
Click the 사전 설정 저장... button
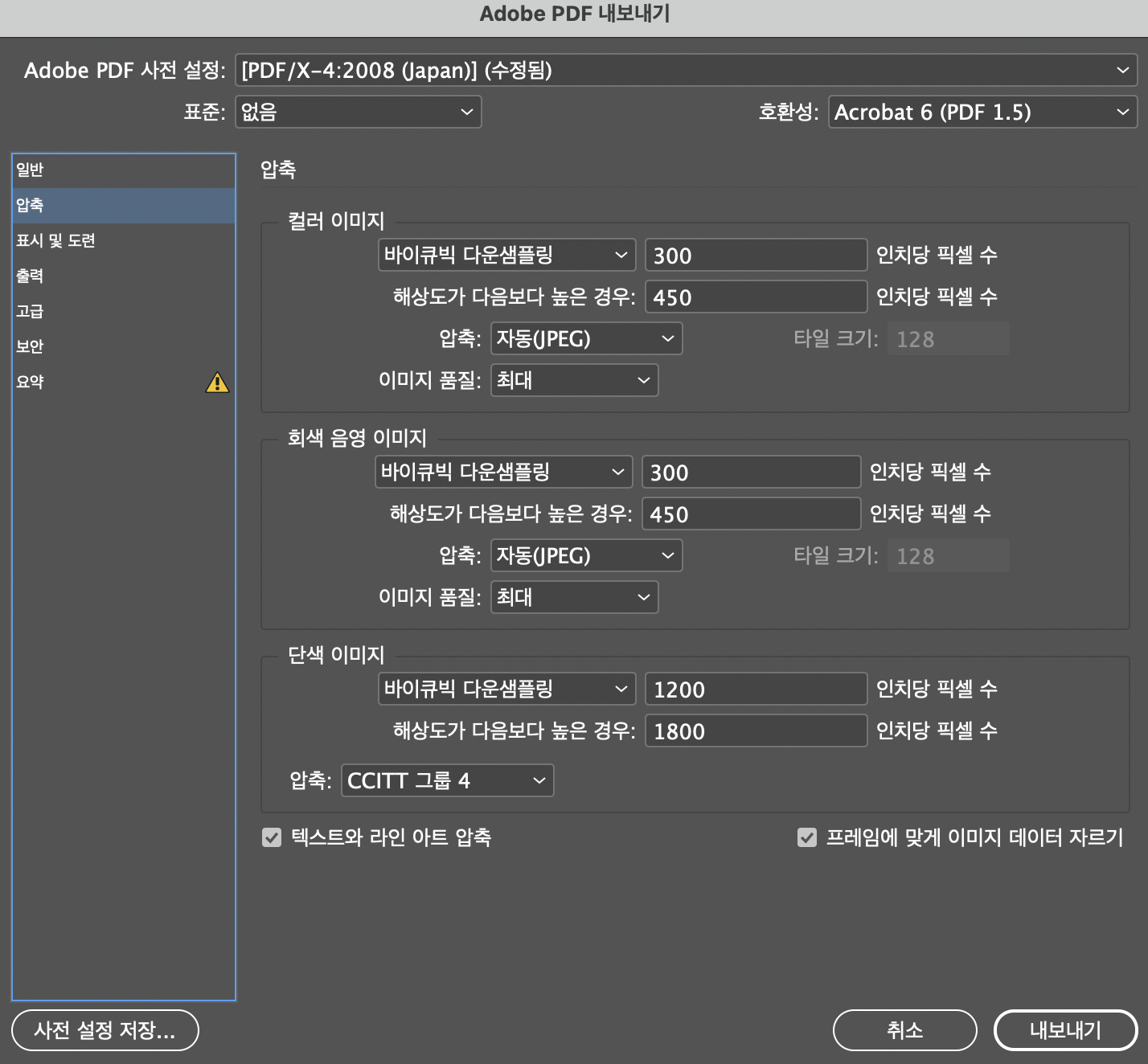105,1030
